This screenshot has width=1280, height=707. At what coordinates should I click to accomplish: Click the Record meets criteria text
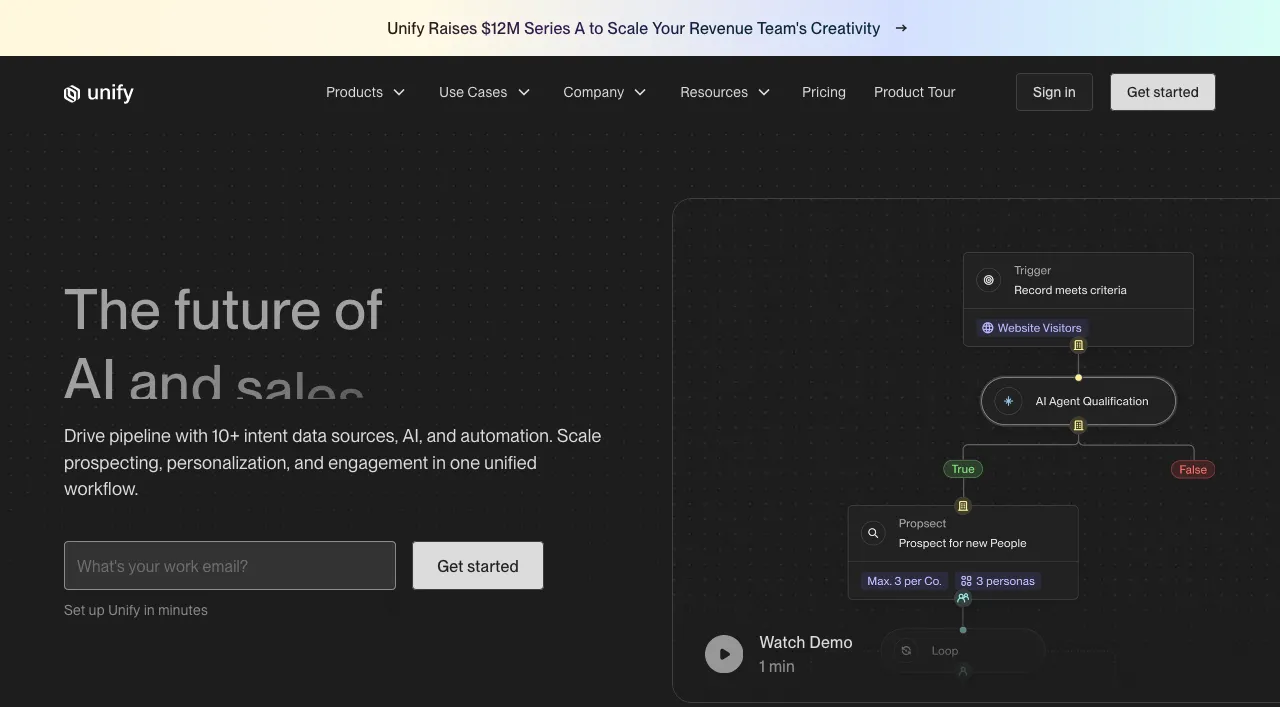click(1070, 290)
